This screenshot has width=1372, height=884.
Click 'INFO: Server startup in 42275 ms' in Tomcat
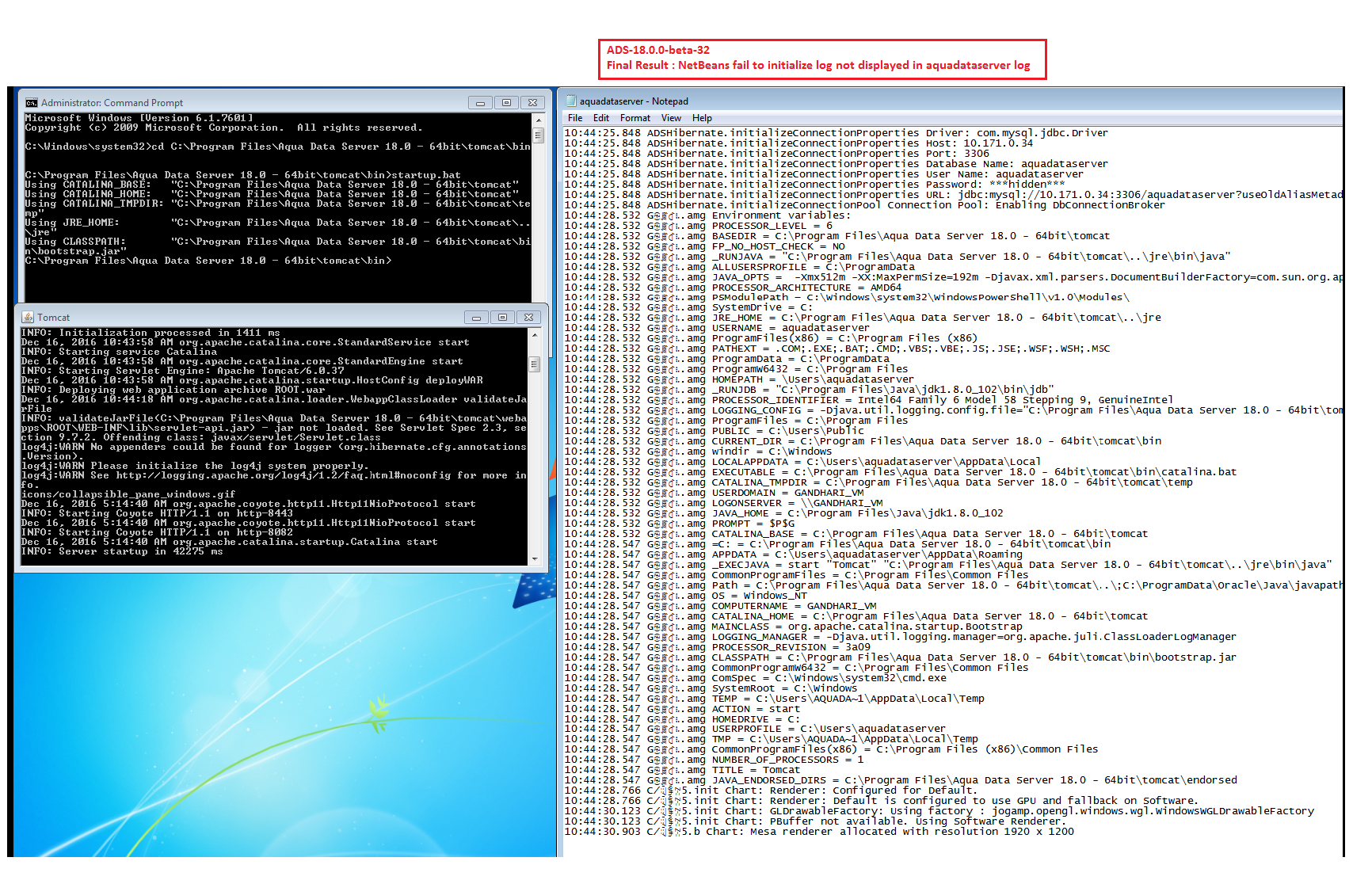122,551
